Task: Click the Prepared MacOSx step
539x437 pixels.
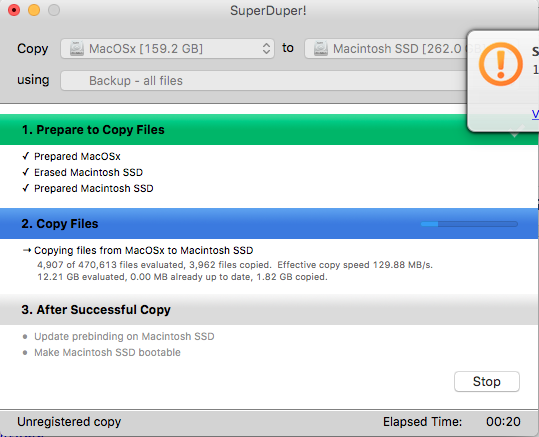Action: [x=77, y=156]
